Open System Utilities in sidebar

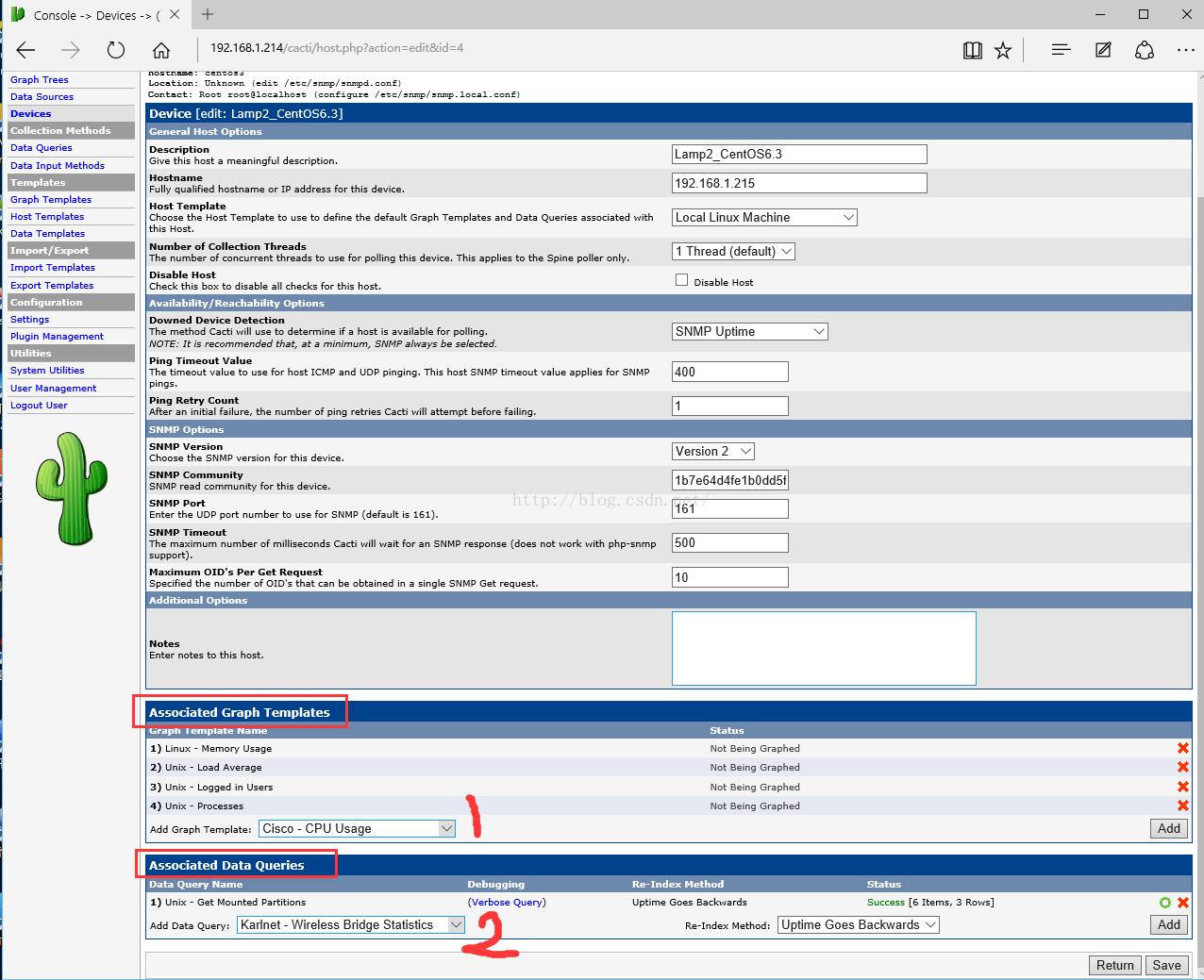[x=47, y=371]
